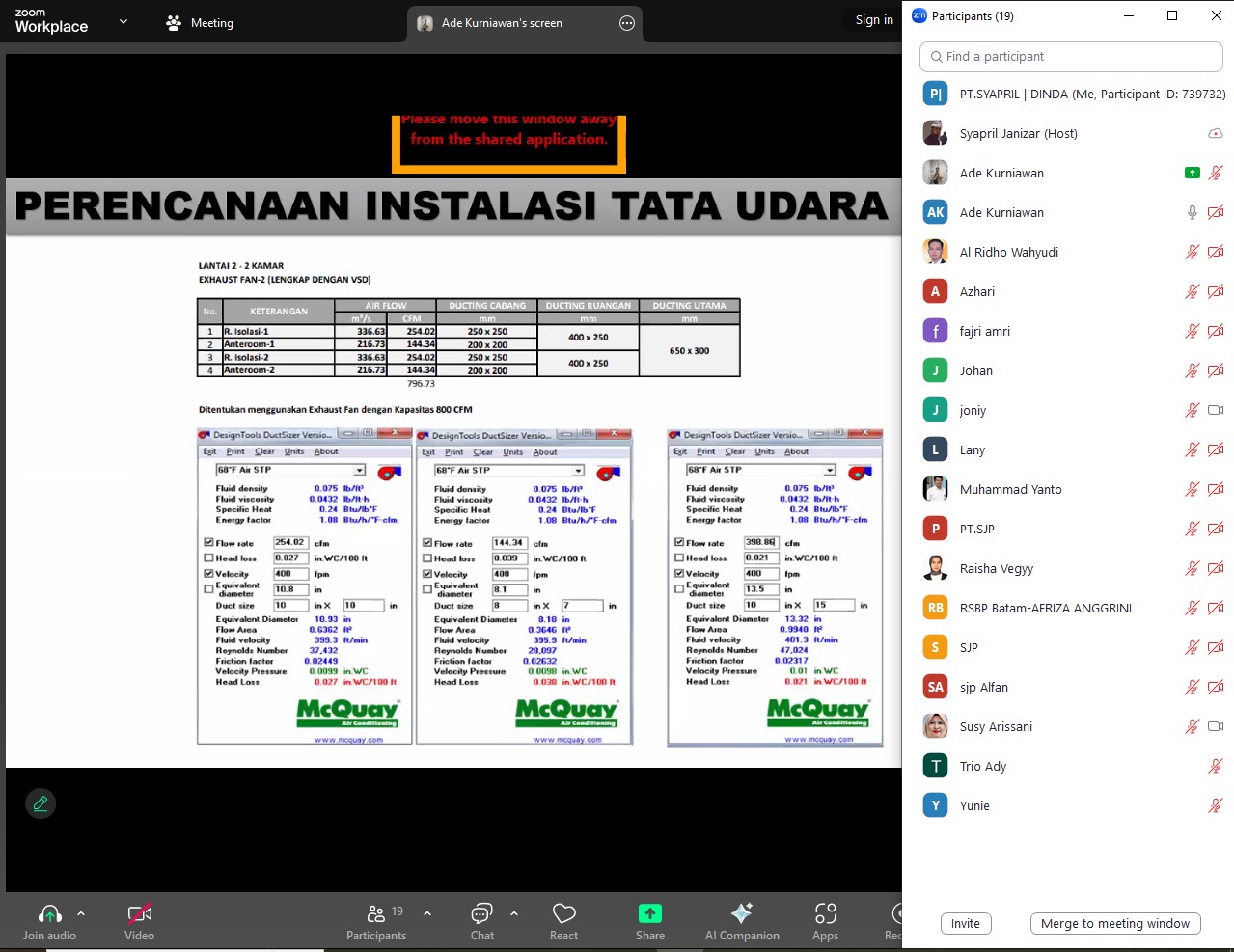This screenshot has width=1234, height=952.
Task: Select Raisha Vegyy in participant list
Action: pos(996,569)
